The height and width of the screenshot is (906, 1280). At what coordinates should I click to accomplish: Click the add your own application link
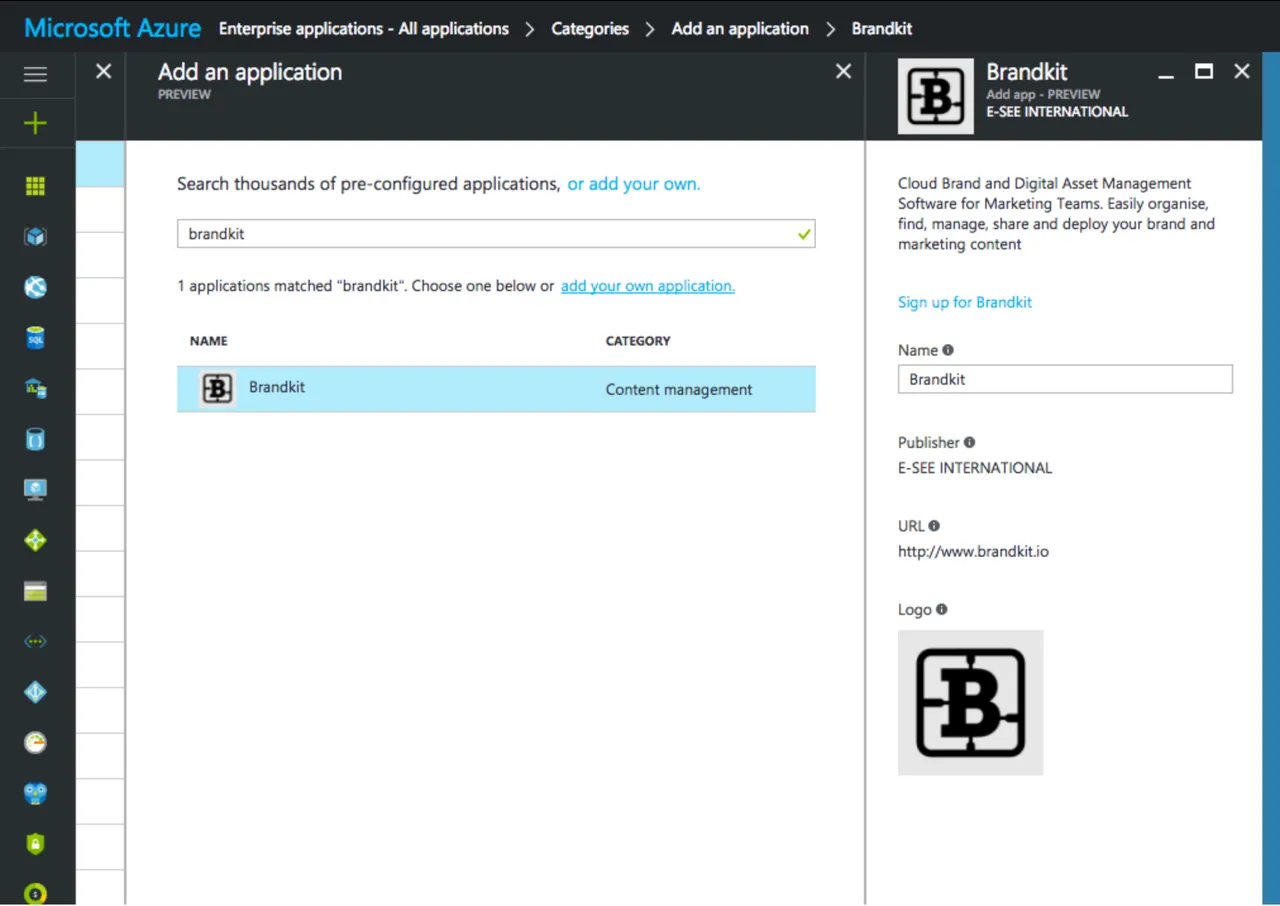point(647,286)
